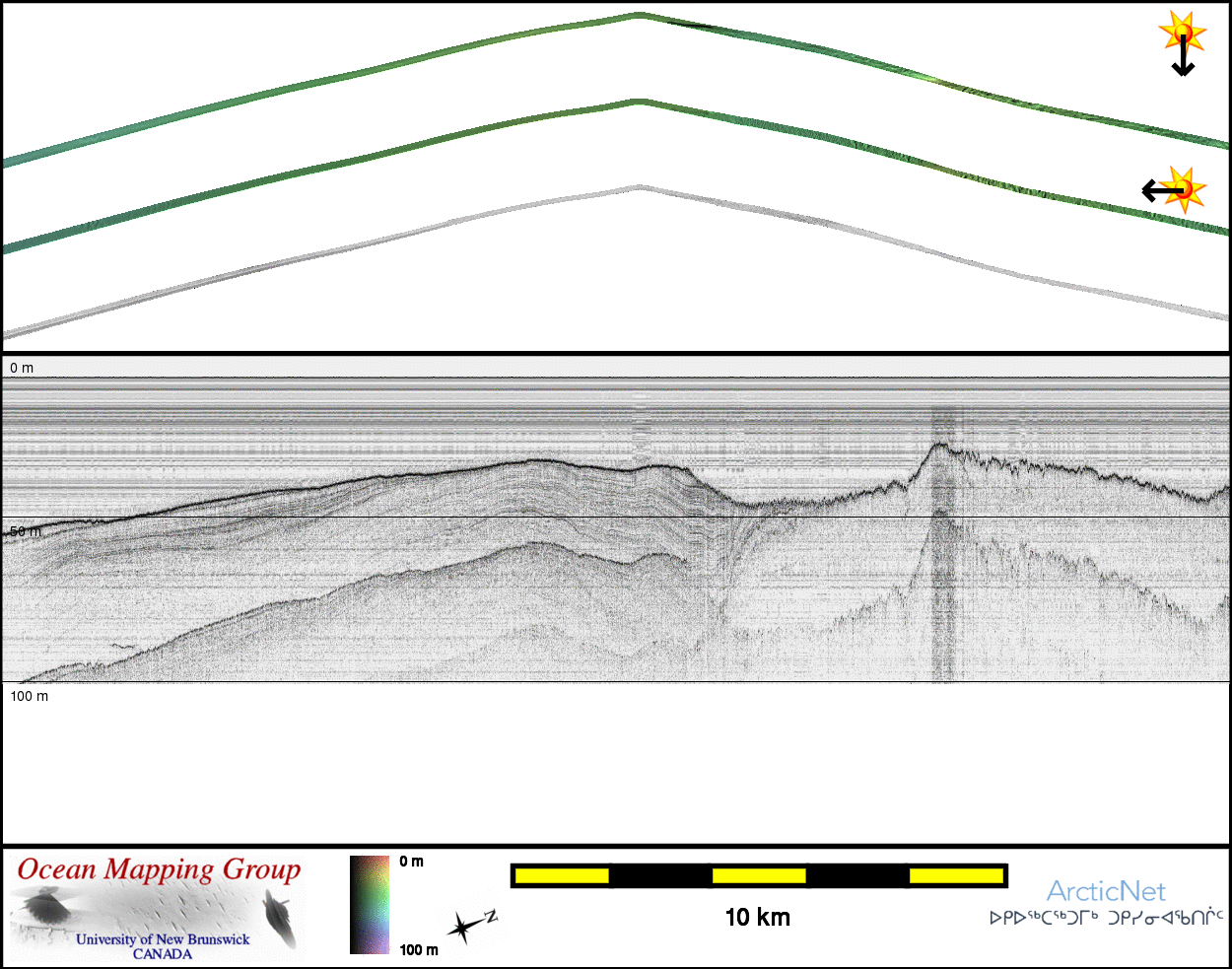Click the ArcticNet logo text
Image resolution: width=1232 pixels, height=969 pixels.
point(1106,891)
